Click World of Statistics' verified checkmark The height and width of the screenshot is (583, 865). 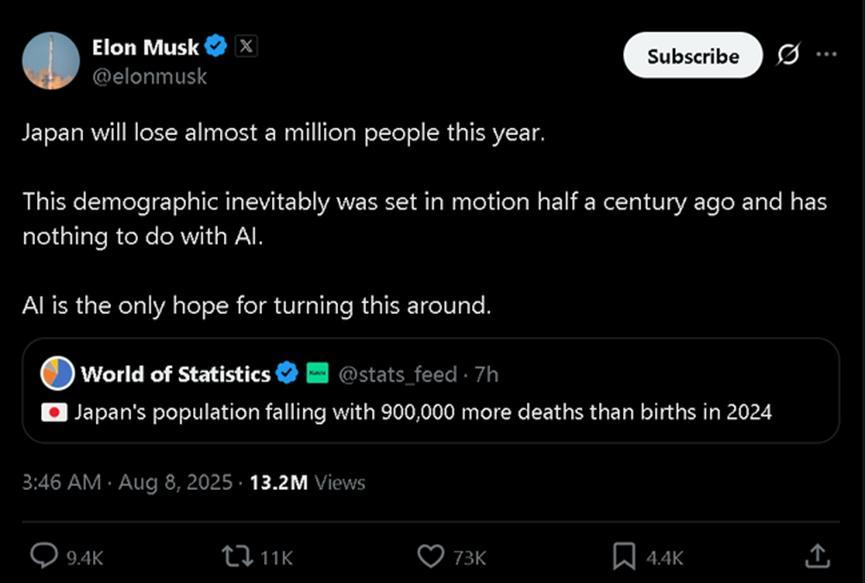[287, 374]
